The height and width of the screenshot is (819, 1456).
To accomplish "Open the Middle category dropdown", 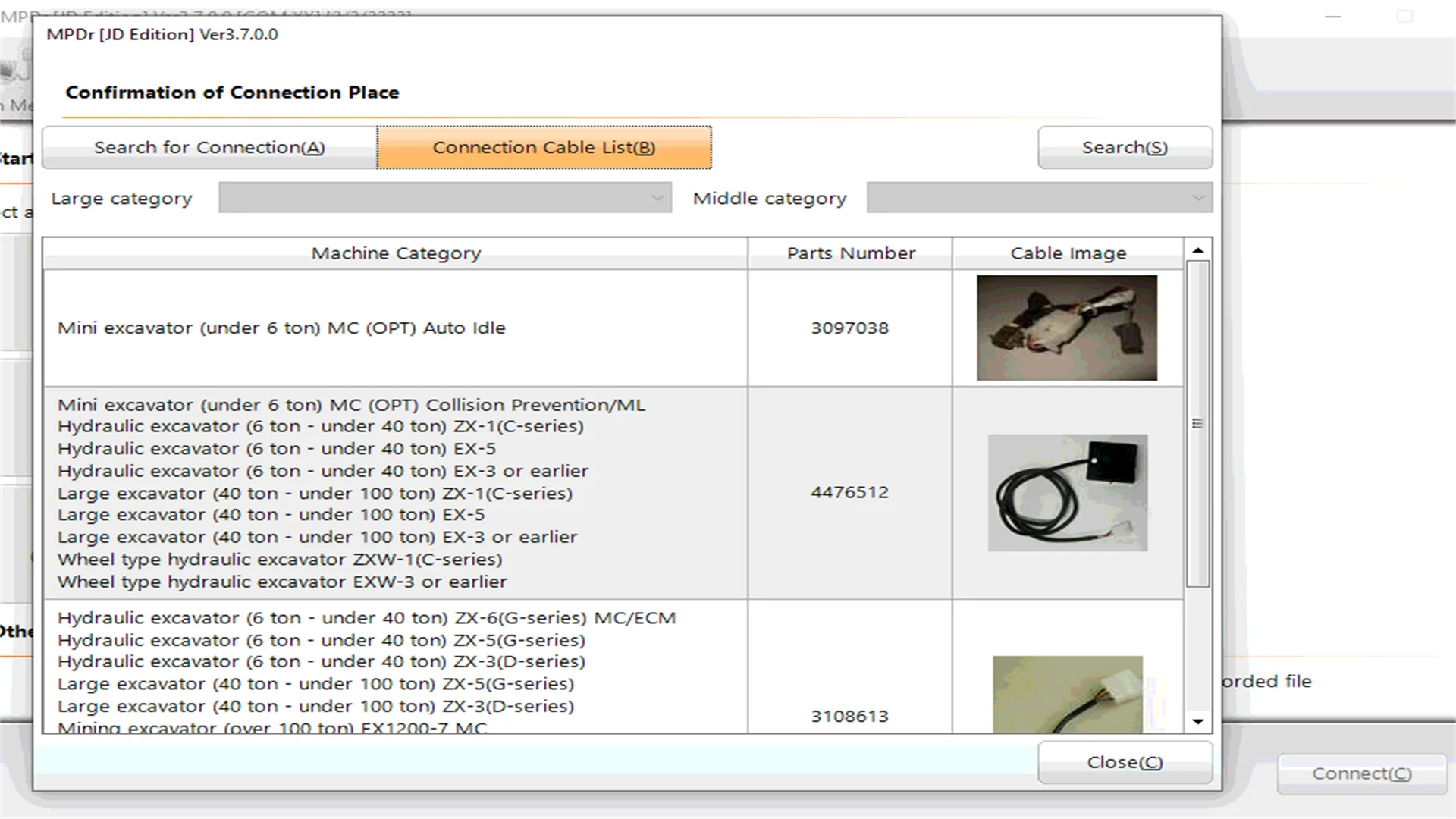I will pyautogui.click(x=1039, y=198).
